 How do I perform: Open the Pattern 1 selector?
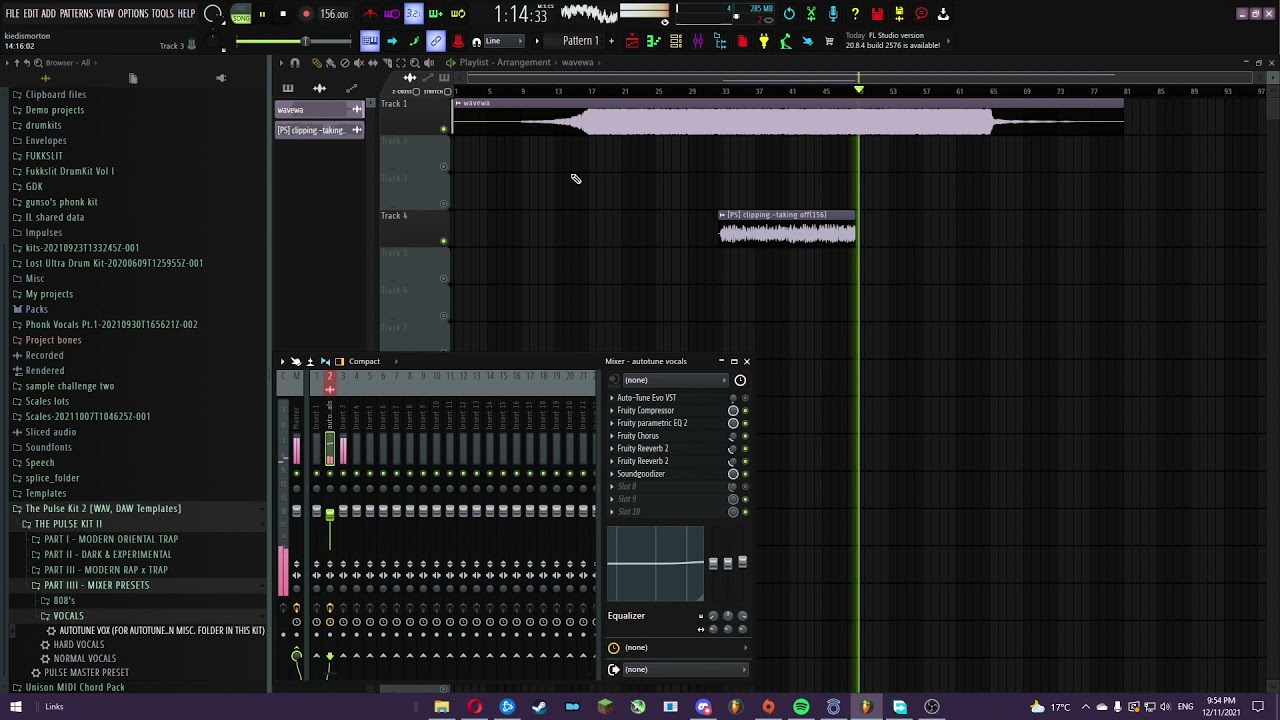click(x=580, y=41)
